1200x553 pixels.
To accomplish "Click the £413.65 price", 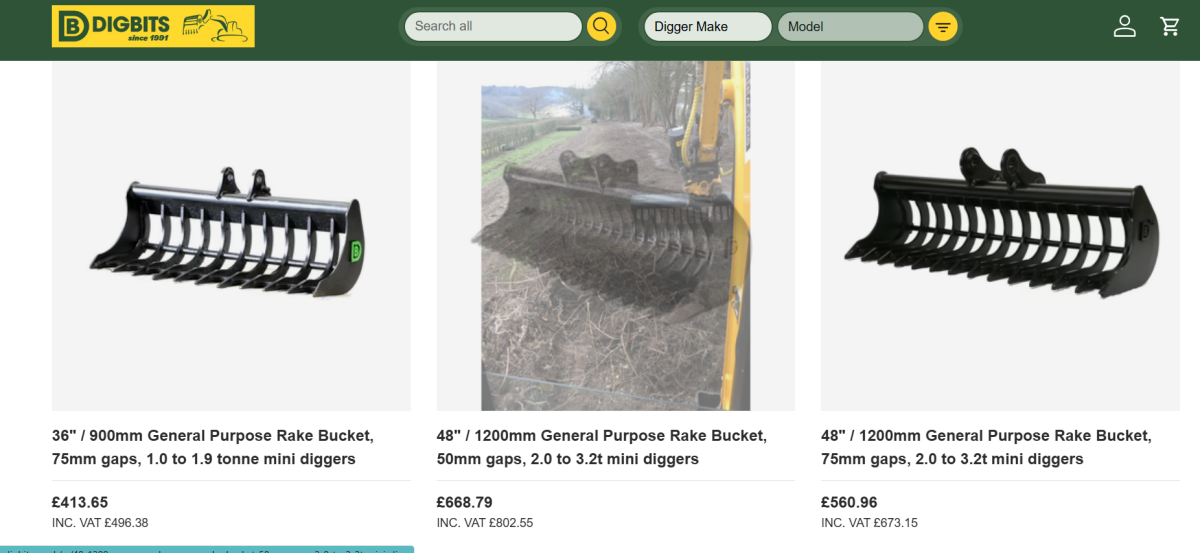I will click(x=80, y=502).
